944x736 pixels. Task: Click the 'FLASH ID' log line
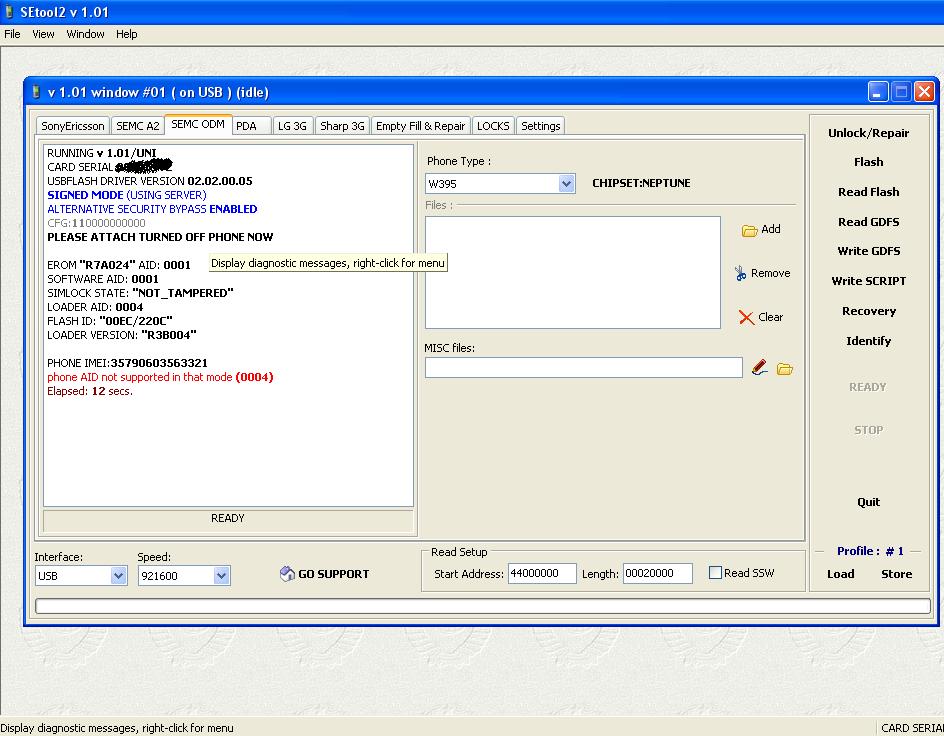110,321
